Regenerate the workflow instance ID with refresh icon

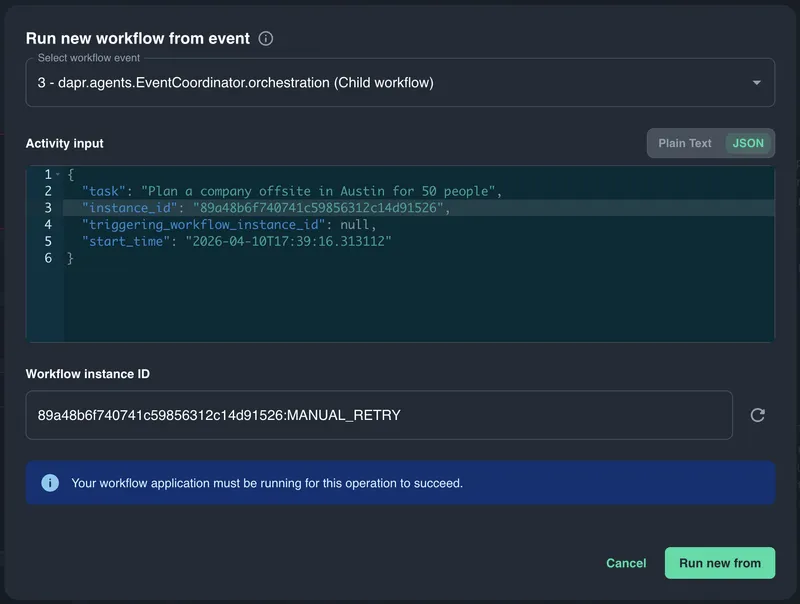point(757,415)
